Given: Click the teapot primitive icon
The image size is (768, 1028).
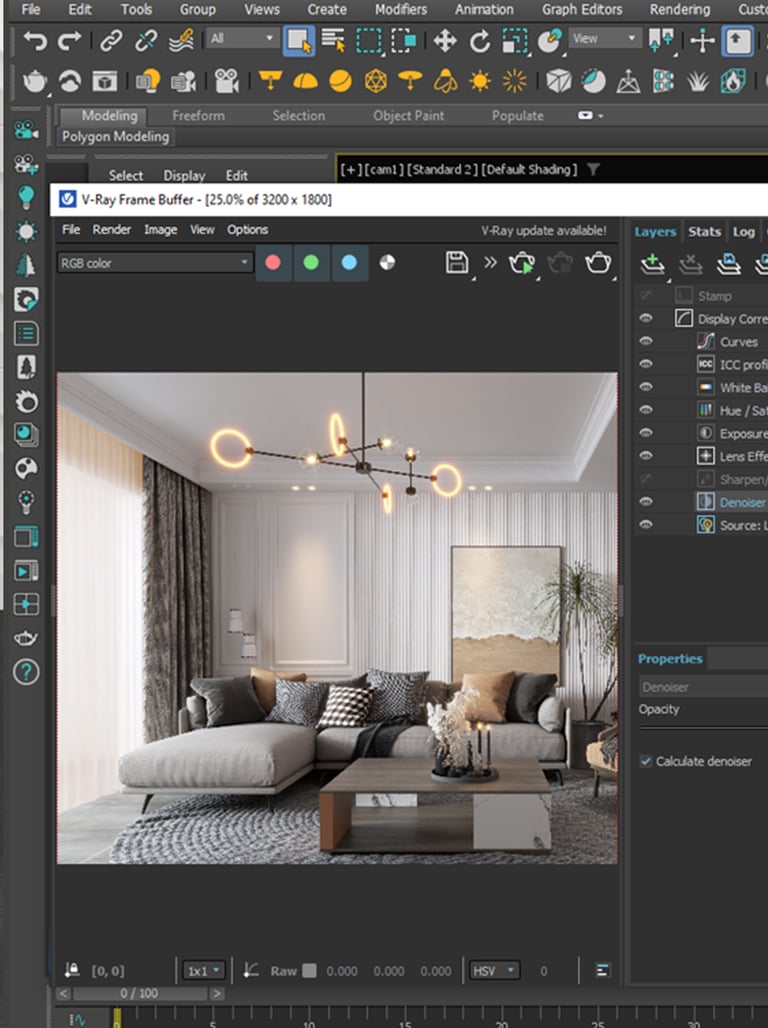Looking at the screenshot, I should pos(35,81).
